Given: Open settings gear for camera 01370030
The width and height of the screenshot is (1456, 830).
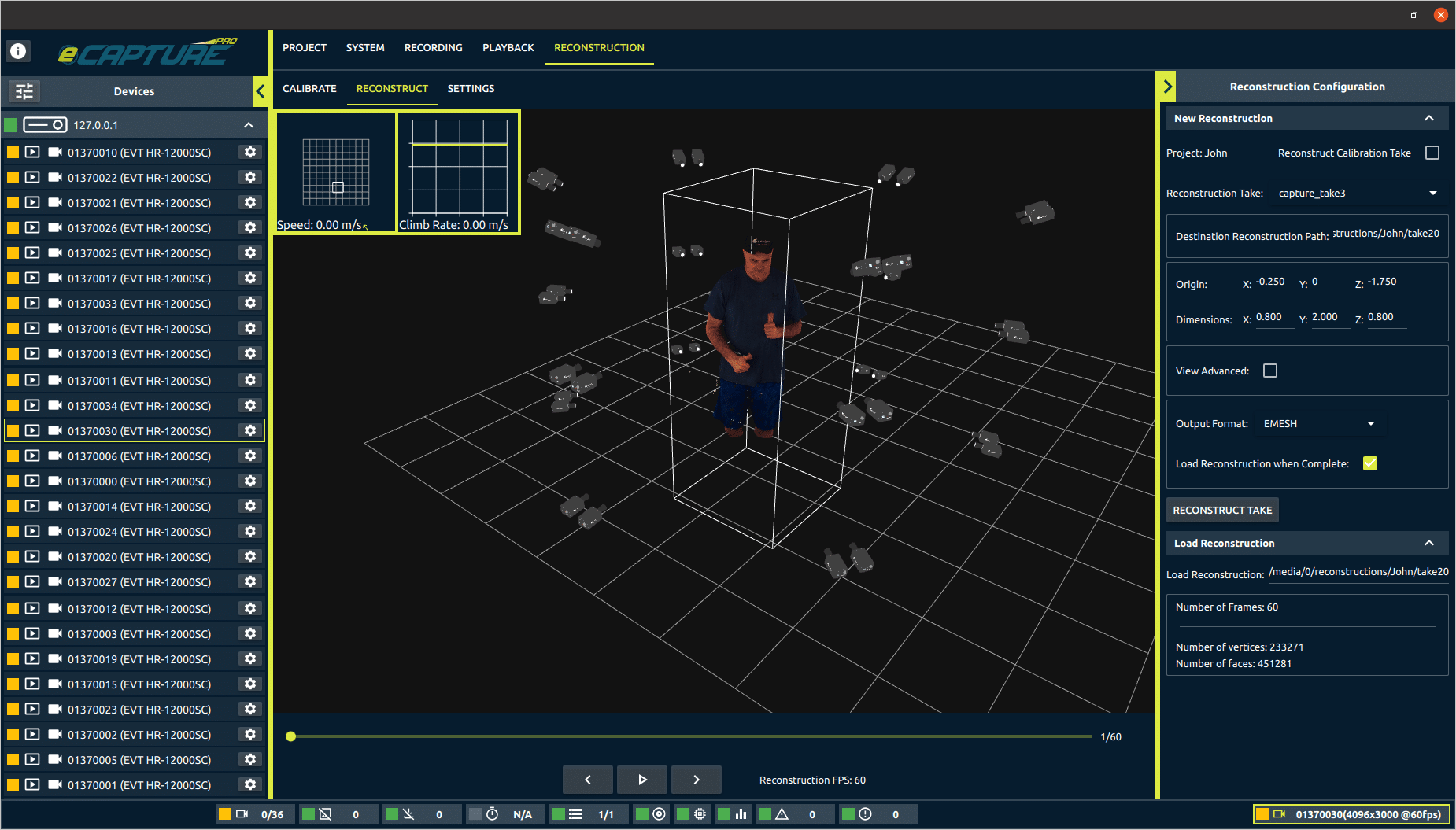Looking at the screenshot, I should pyautogui.click(x=249, y=430).
